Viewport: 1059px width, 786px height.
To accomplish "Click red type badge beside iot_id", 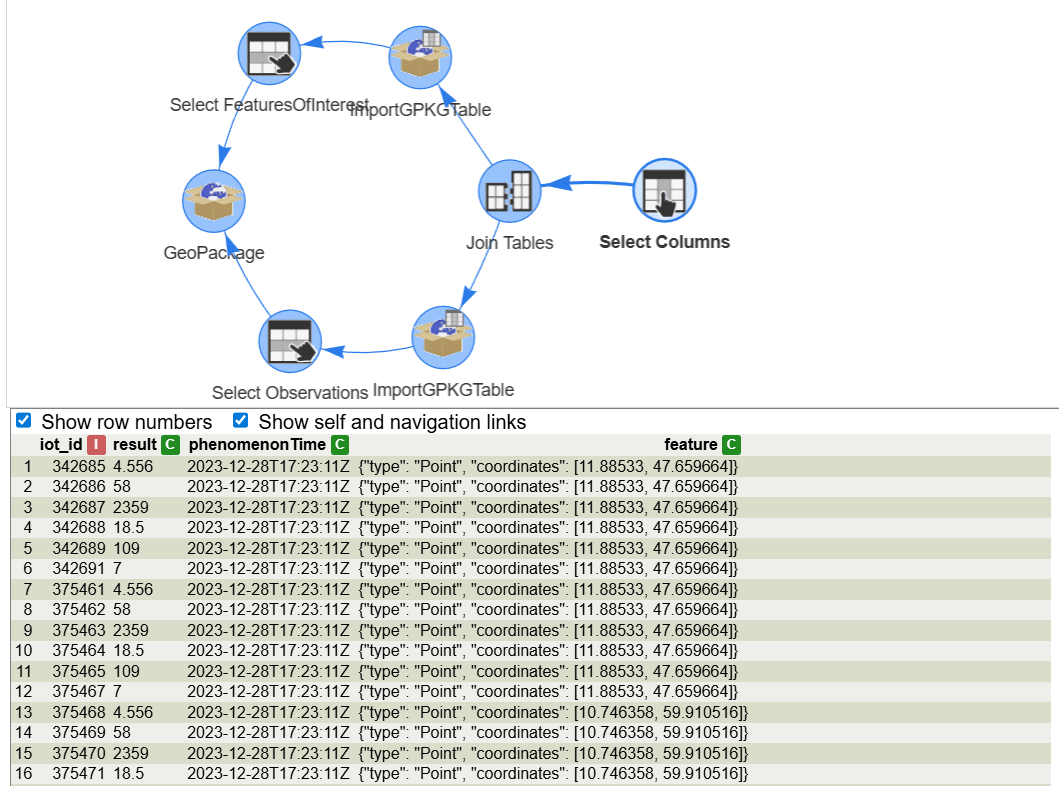I will coord(96,444).
